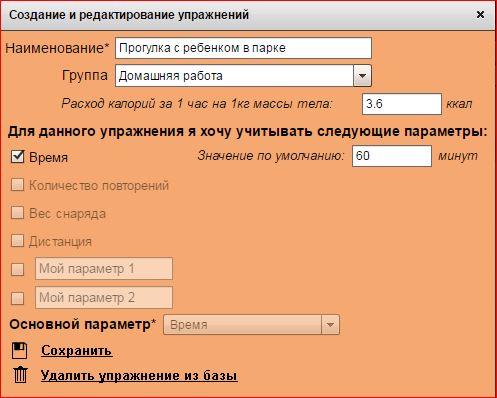Uncheck the Время checkbox
This screenshot has height=398, width=497.
17,157
